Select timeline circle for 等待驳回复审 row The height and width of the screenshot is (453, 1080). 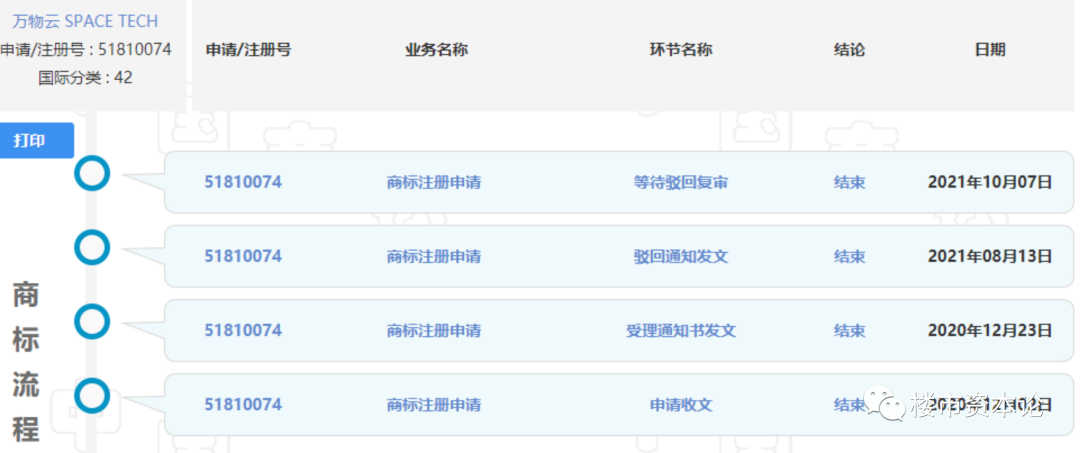click(x=92, y=173)
